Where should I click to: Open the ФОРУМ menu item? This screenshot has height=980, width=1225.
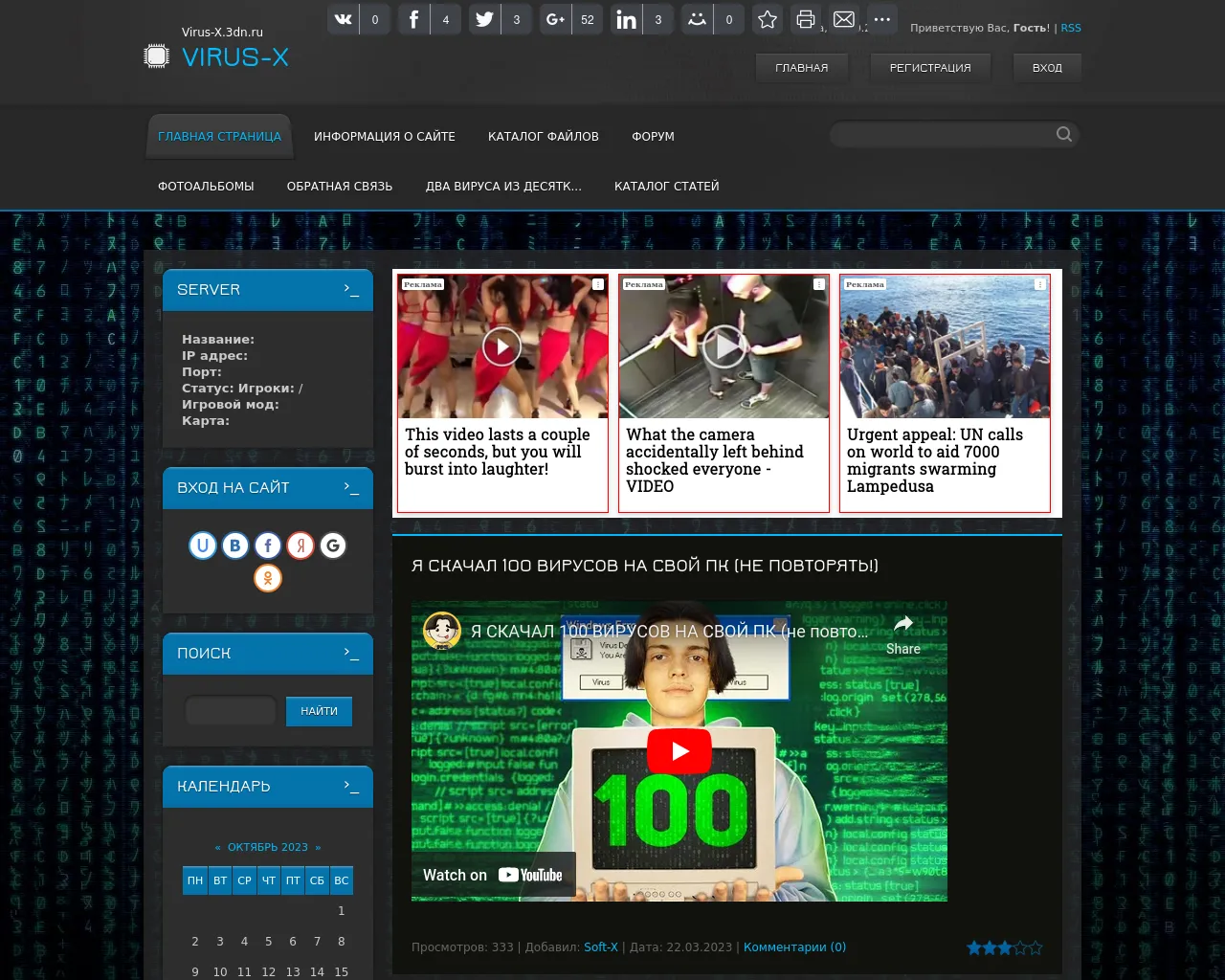pos(653,137)
